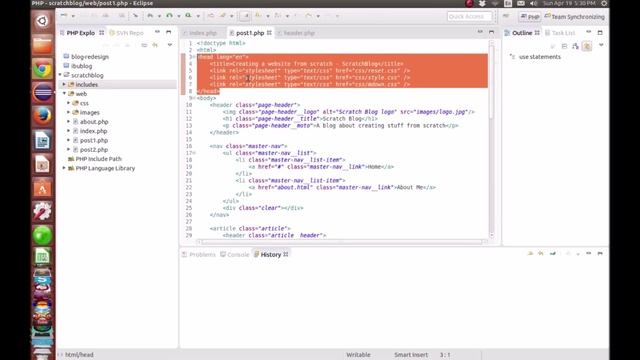Image resolution: width=640 pixels, height=360 pixels.
Task: Open System Settings wrench icon in dock
Action: pyautogui.click(x=42, y=212)
